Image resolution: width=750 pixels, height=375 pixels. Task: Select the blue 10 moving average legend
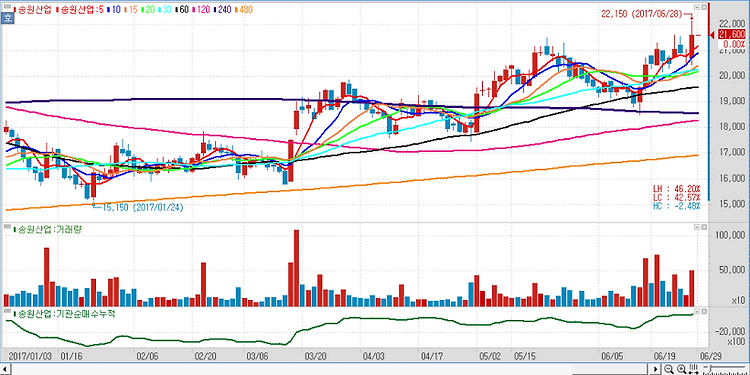[114, 9]
